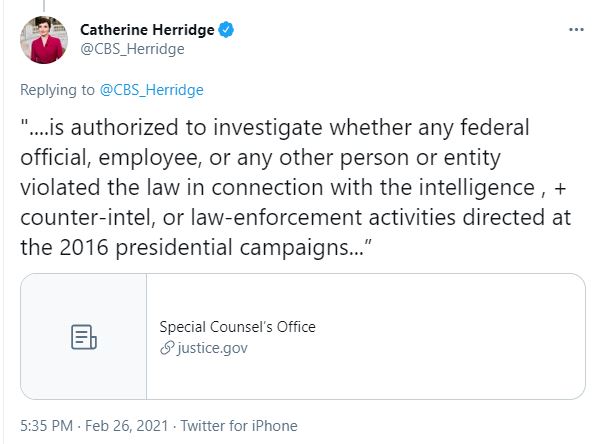The height and width of the screenshot is (444, 602).
Task: Open the three-dot more options menu
Action: click(x=576, y=30)
